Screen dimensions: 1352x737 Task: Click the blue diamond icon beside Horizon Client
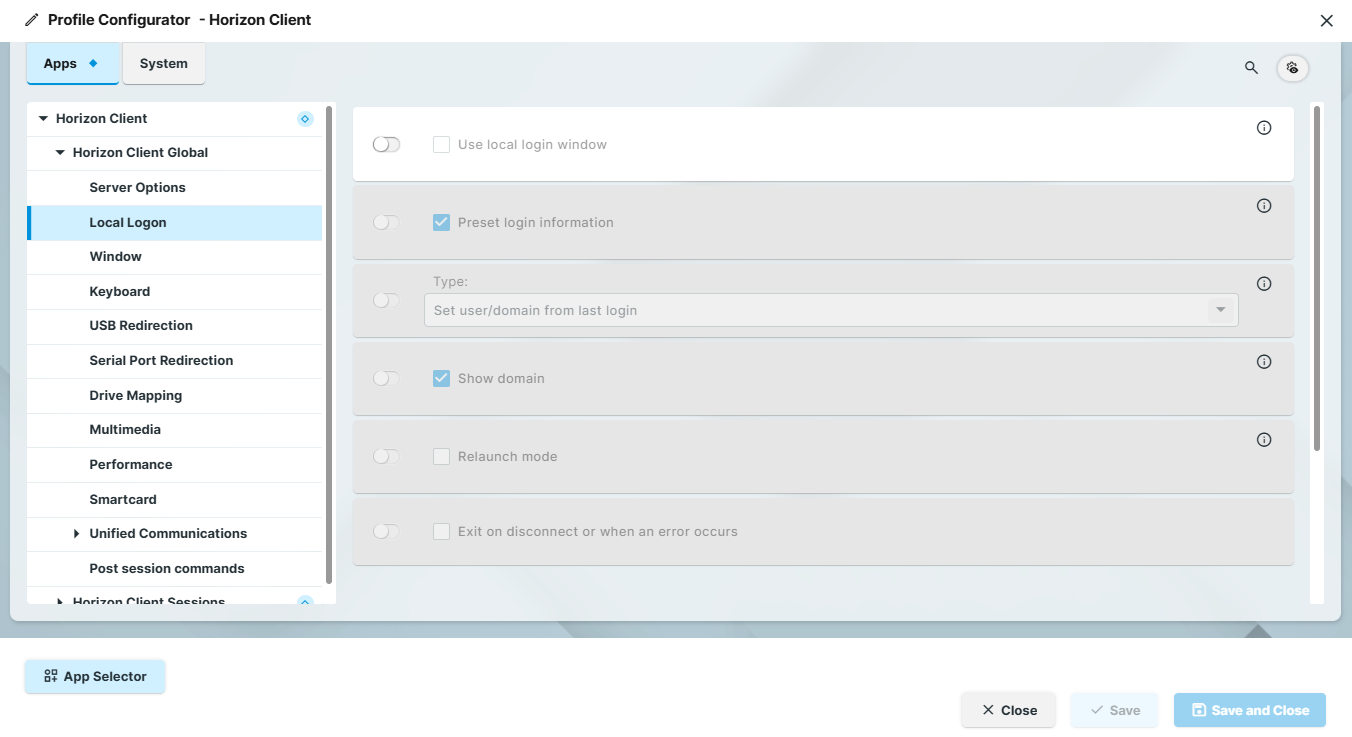(x=305, y=118)
